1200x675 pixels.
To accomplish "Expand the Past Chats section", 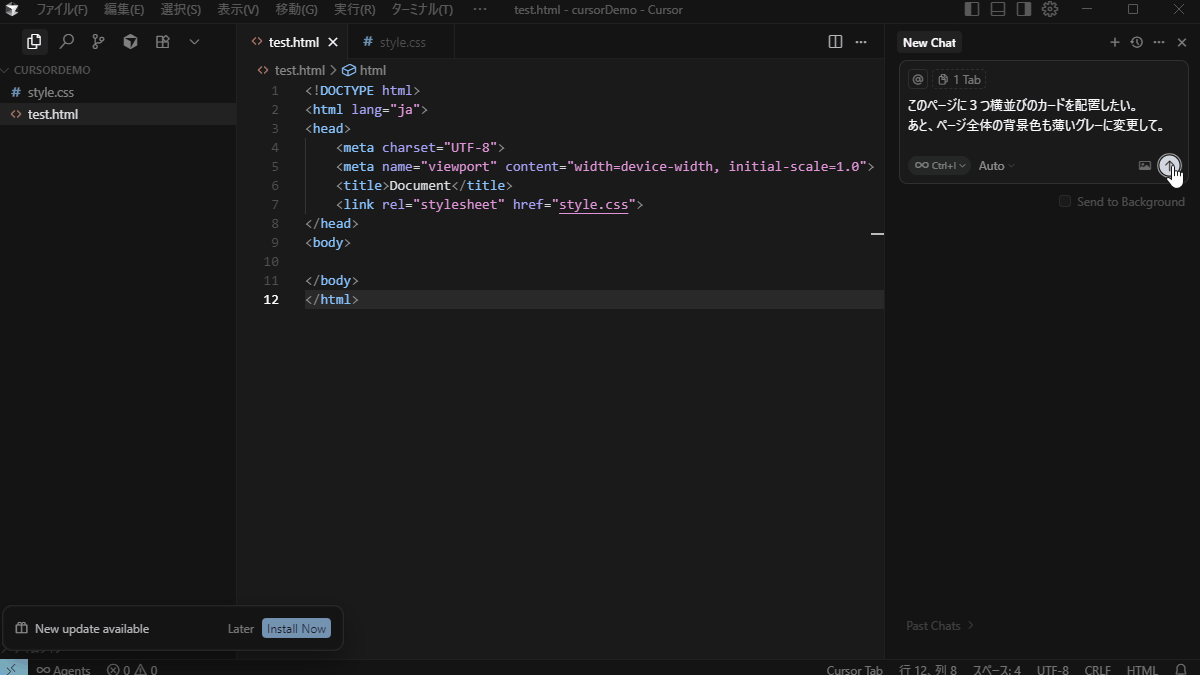I will [x=939, y=626].
